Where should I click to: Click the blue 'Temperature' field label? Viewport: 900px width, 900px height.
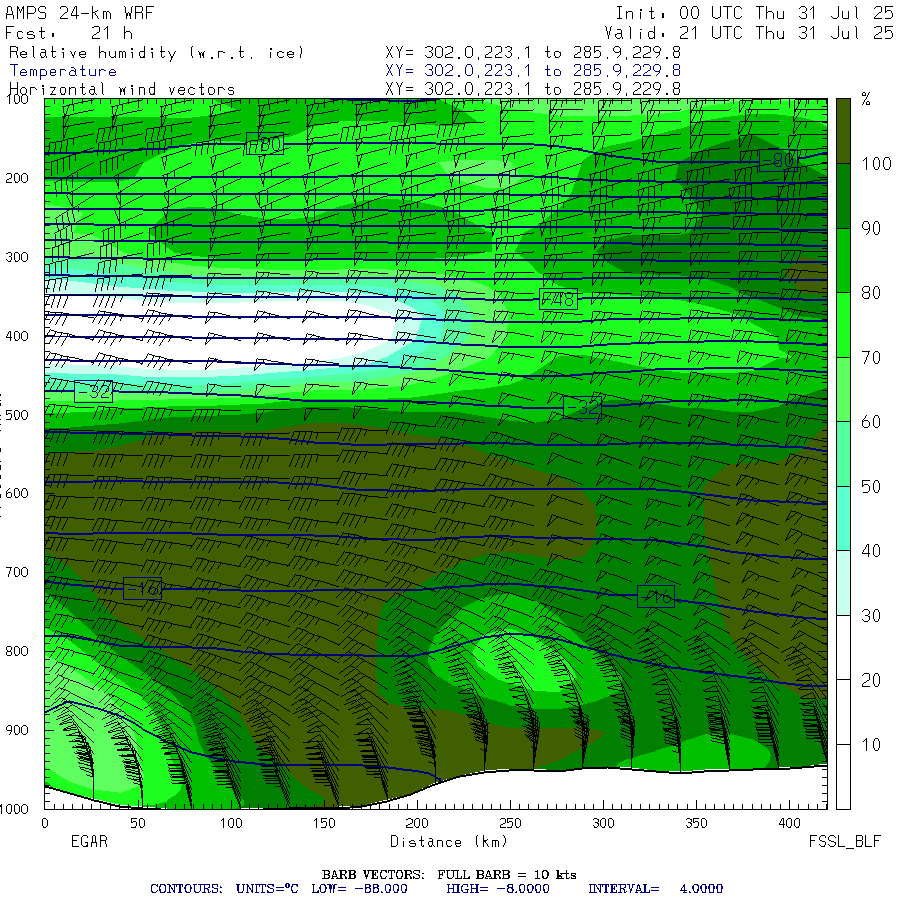tap(63, 71)
